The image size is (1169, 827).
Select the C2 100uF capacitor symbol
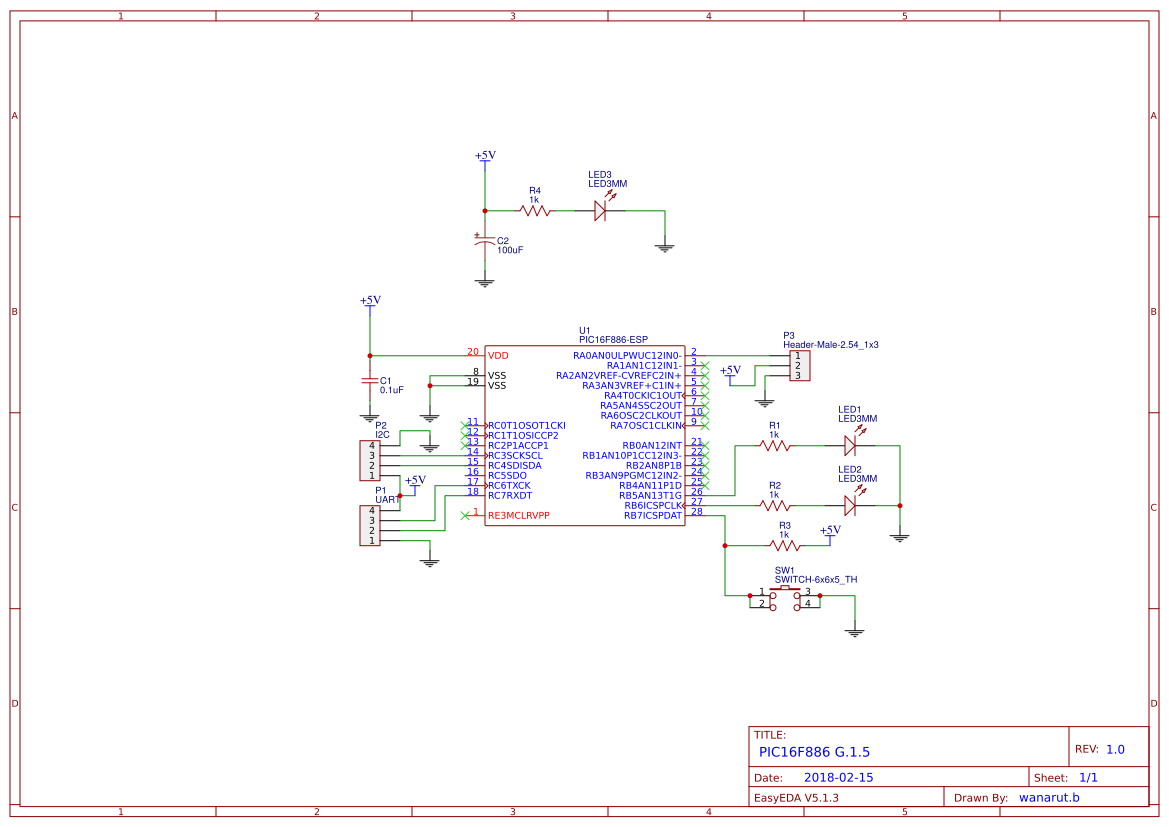coord(485,241)
